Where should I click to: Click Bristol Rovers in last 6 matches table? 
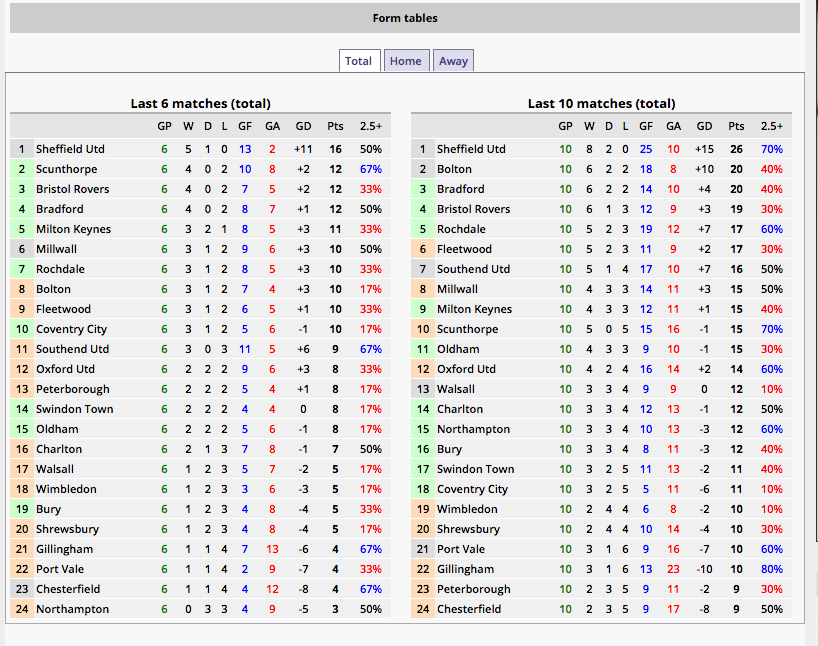73,189
